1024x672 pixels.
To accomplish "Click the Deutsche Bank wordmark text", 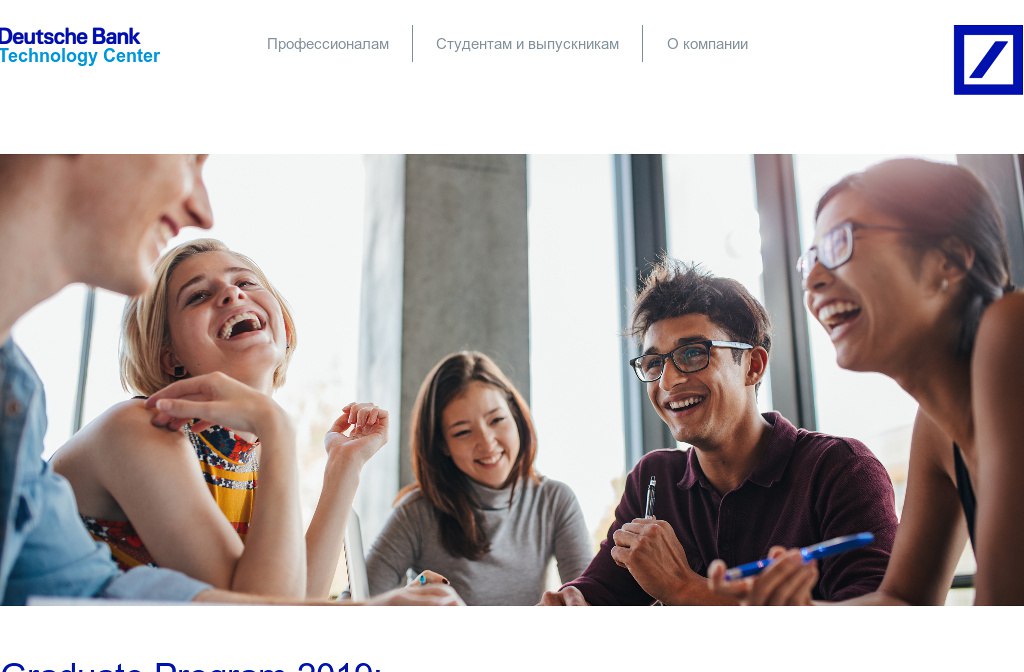I will (x=70, y=37).
